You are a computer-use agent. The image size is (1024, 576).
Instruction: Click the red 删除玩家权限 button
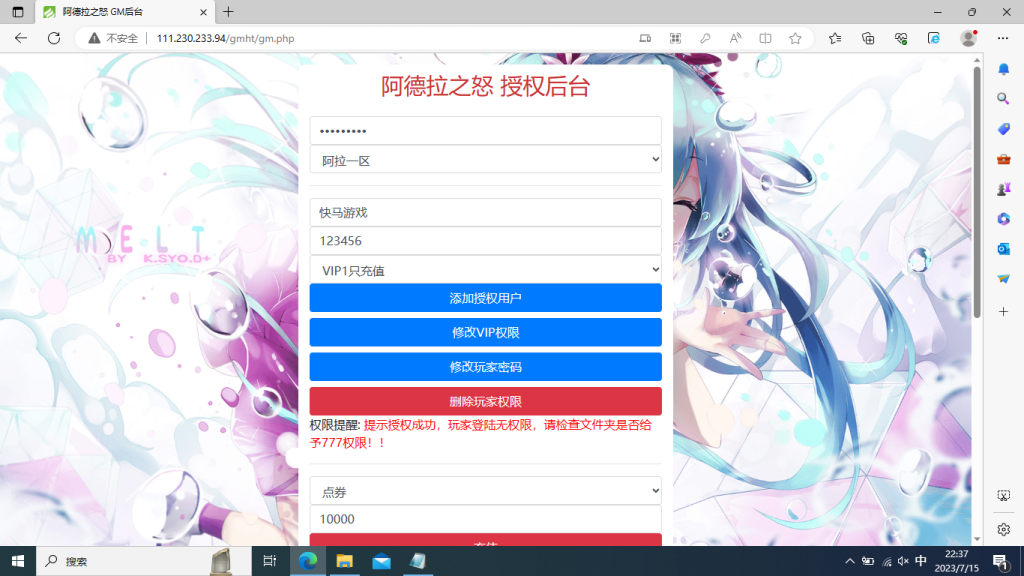click(x=485, y=401)
